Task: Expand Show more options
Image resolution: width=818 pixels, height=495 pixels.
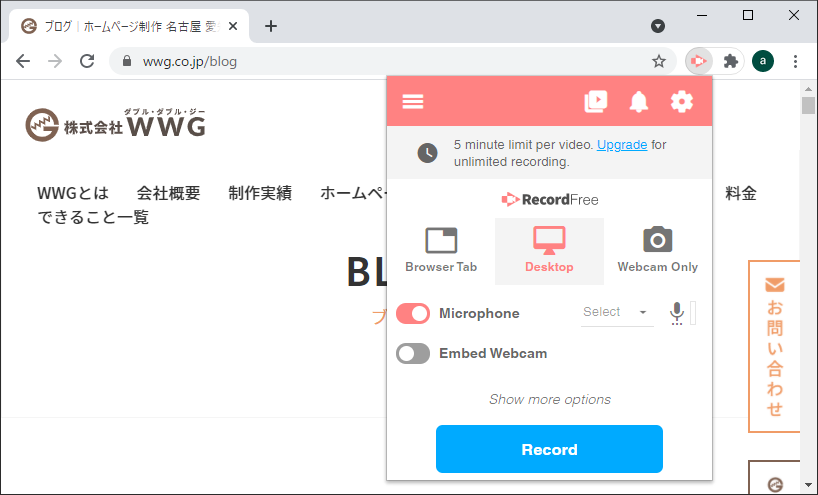Action: pos(549,399)
